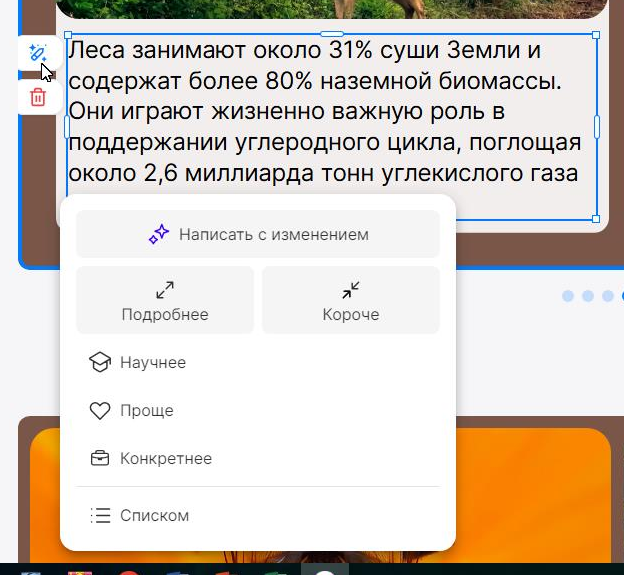Pick 'Научнее' rewrite style
The image size is (624, 575).
tap(258, 363)
